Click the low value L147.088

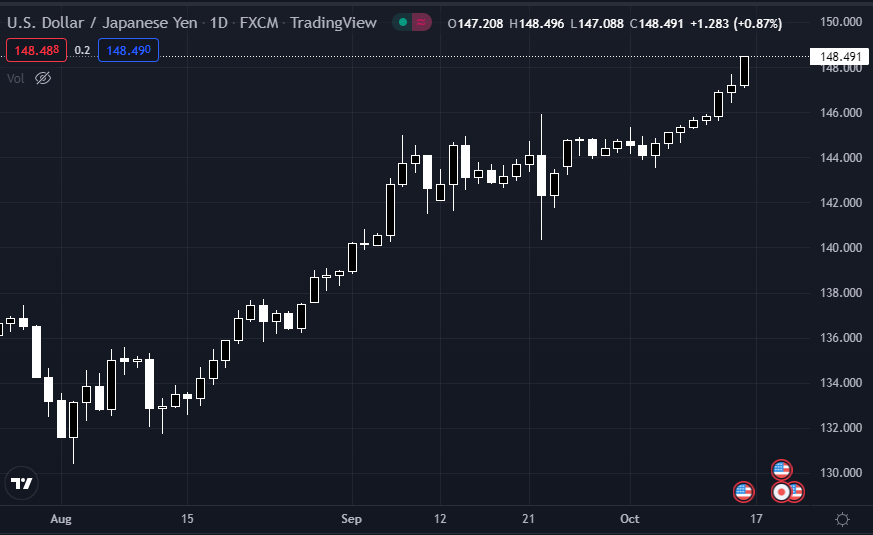597,23
